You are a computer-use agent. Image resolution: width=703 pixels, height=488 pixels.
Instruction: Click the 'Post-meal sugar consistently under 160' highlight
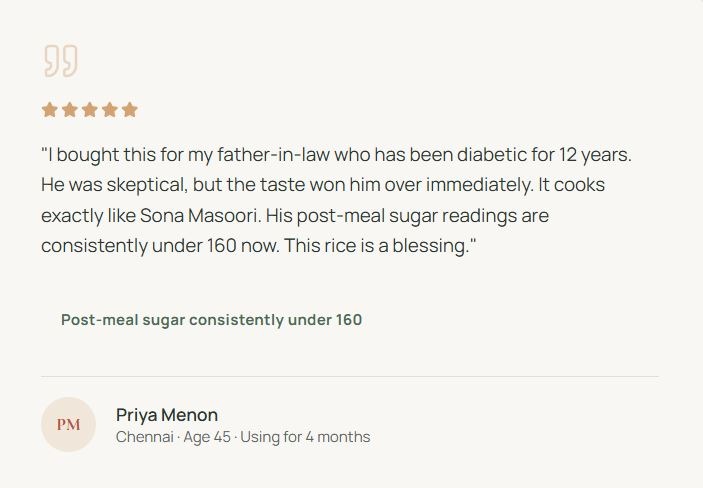pos(211,320)
